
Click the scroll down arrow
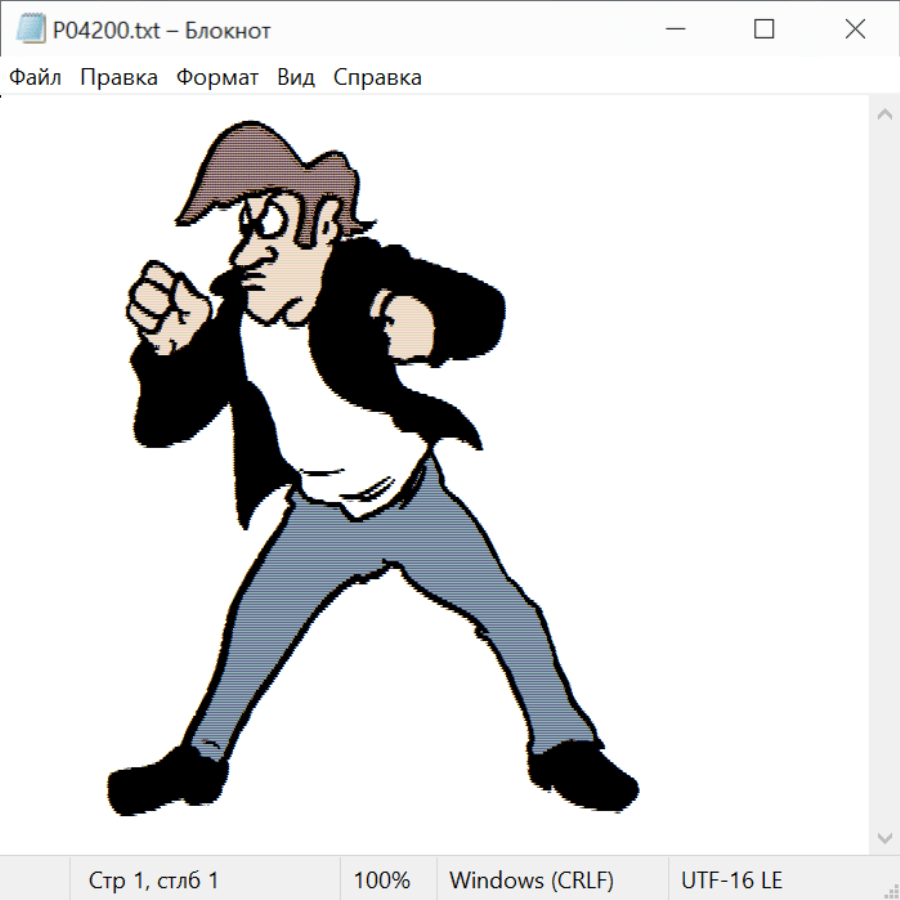point(884,836)
